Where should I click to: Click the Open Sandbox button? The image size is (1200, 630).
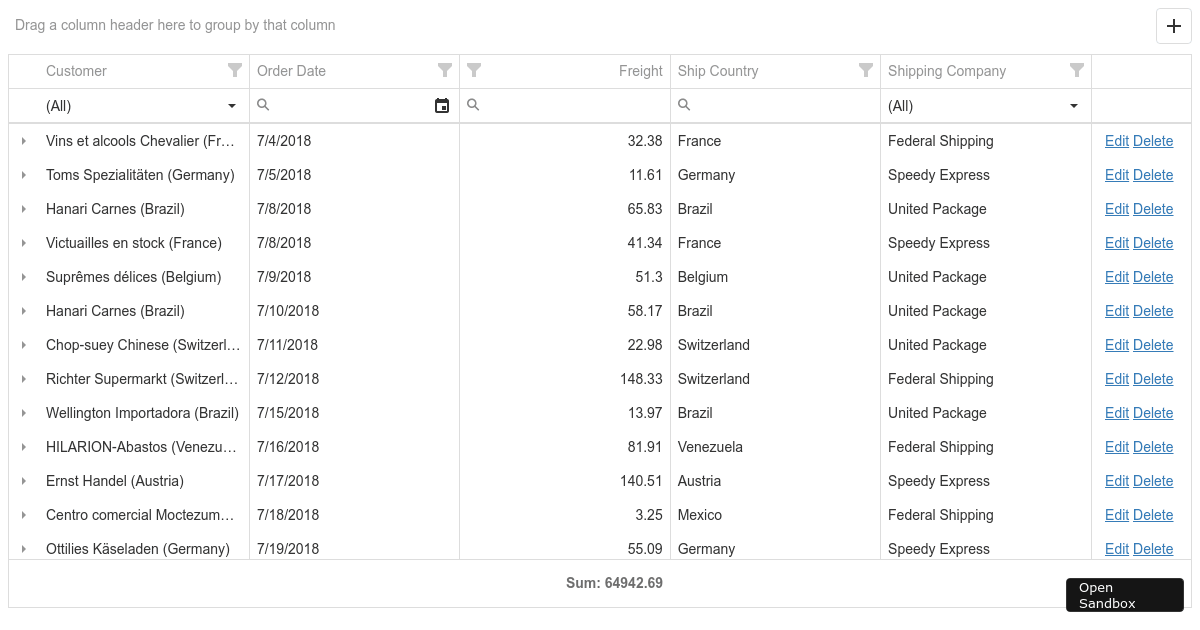coord(1124,595)
